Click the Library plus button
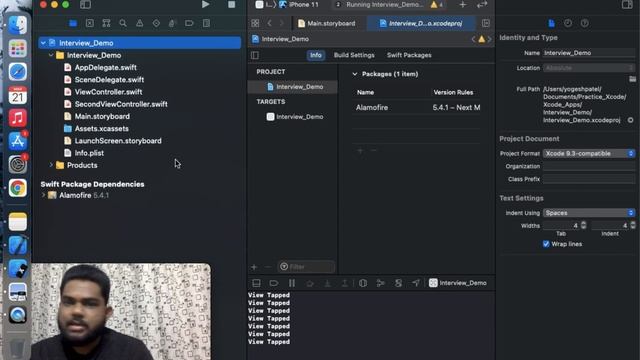This screenshot has height=360, width=640. coord(462,4)
